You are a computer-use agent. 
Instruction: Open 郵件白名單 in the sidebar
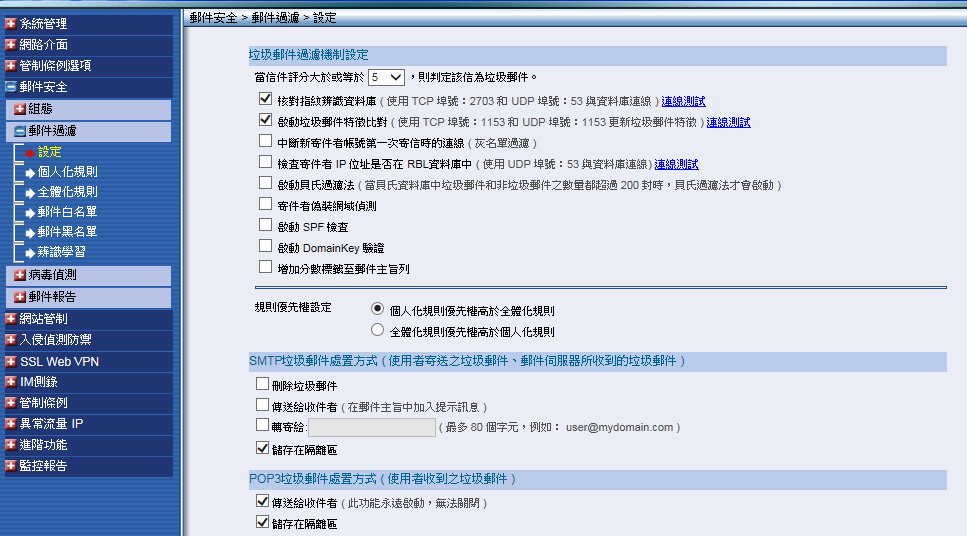click(x=67, y=212)
